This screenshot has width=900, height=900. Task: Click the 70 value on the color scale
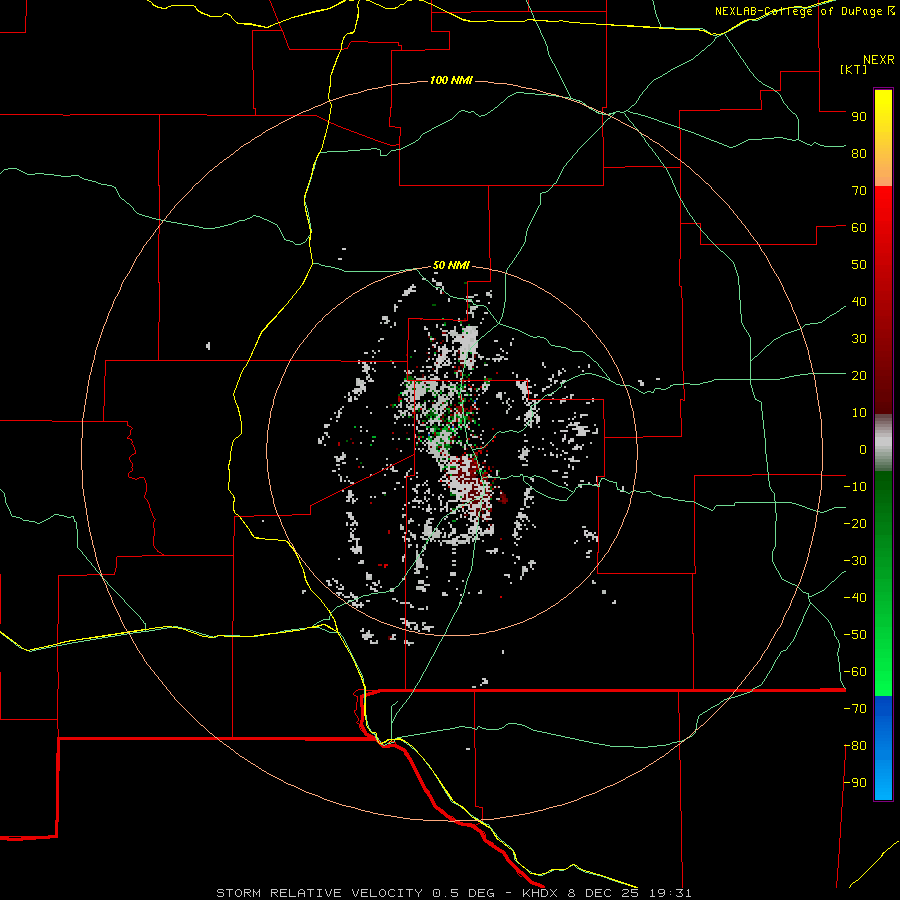(x=859, y=191)
